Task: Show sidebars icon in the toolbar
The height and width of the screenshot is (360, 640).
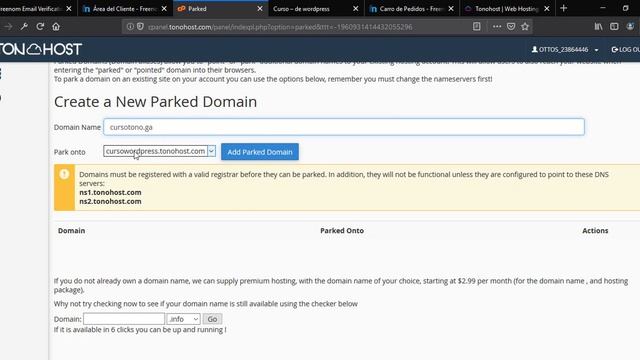Action: click(614, 27)
